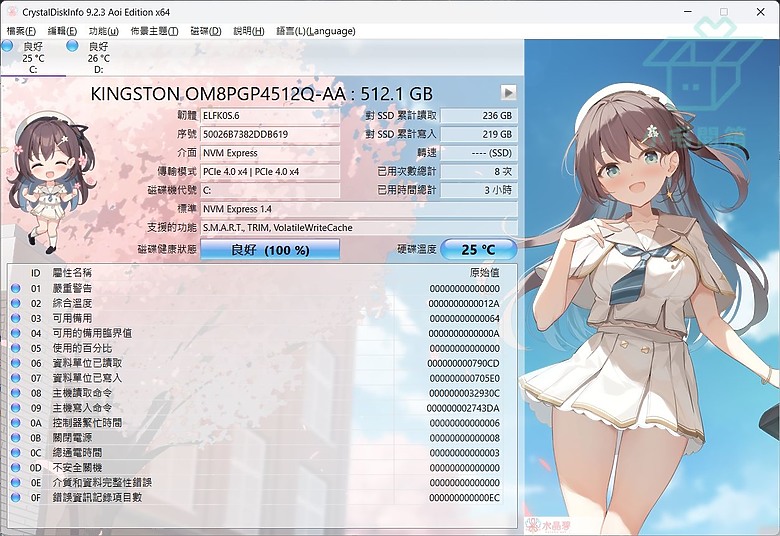Click the status icon for 06 資料單位已讀取

tap(15, 363)
